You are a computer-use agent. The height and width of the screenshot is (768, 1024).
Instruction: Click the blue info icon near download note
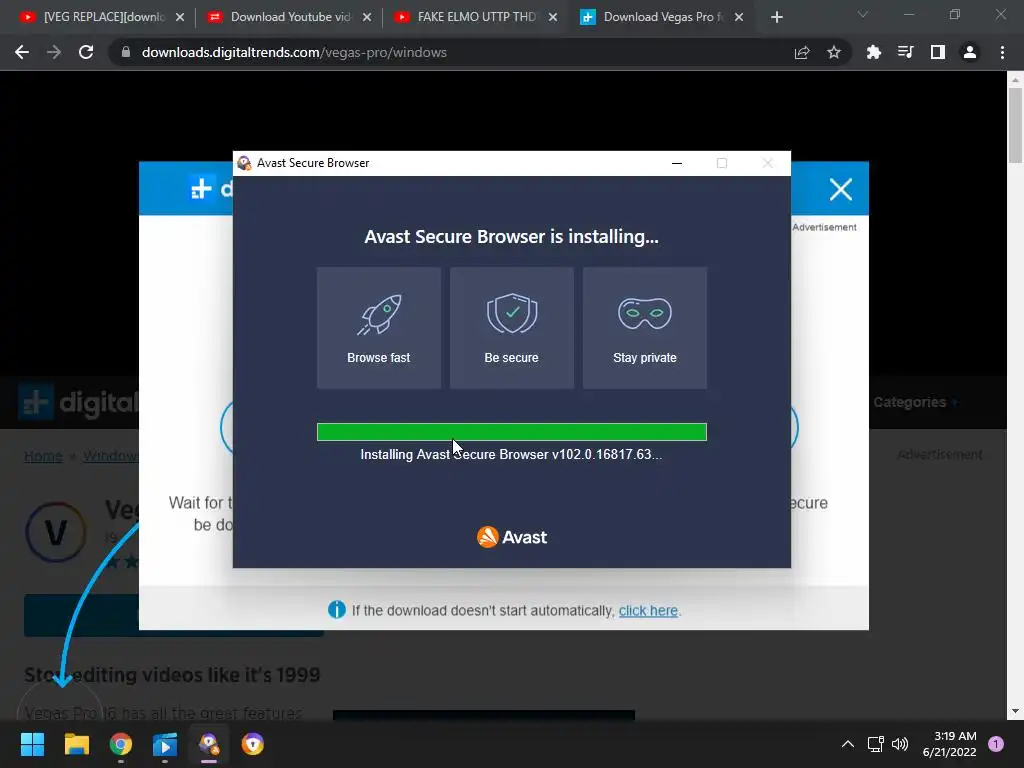pyautogui.click(x=336, y=610)
